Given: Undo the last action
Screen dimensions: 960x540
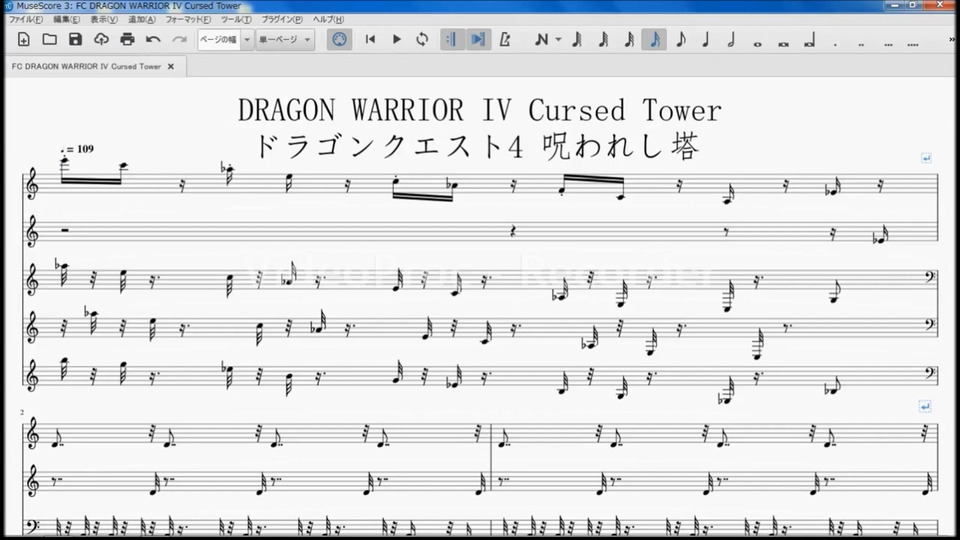Looking at the screenshot, I should 153,40.
